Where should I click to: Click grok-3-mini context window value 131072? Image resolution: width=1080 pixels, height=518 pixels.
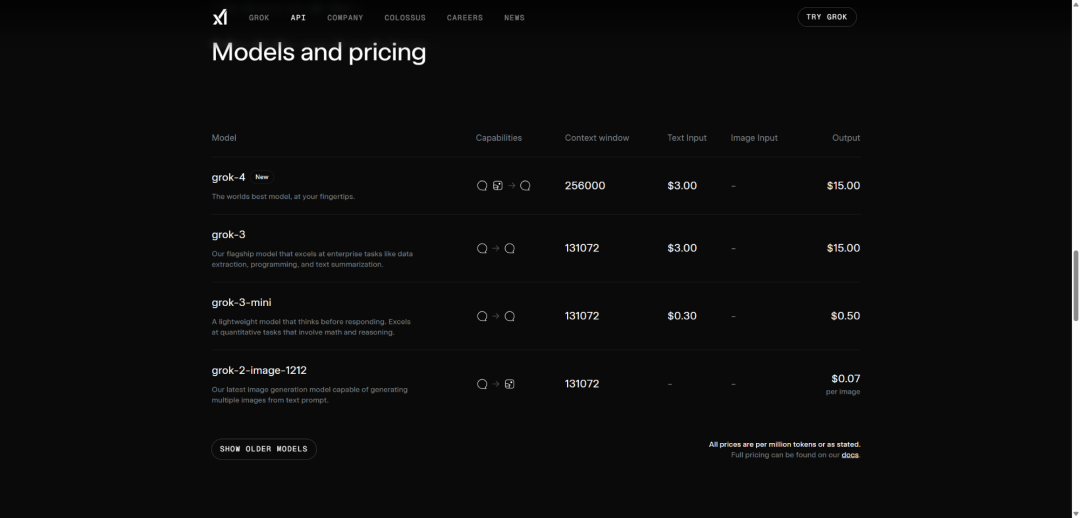pyautogui.click(x=582, y=316)
